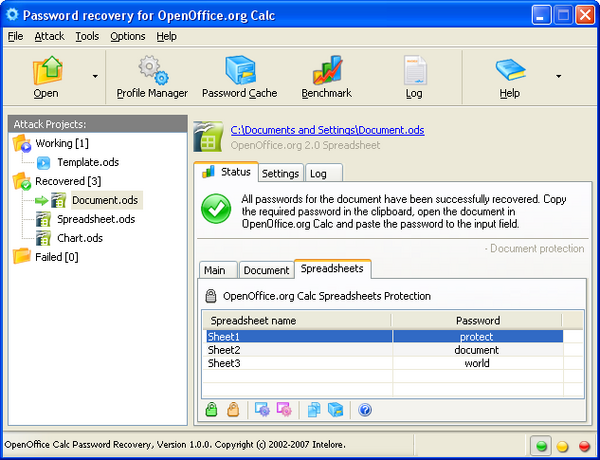Screen dimensions: 600x460
Task: Select Spreadsheet.ods in the tree
Action: (96, 219)
